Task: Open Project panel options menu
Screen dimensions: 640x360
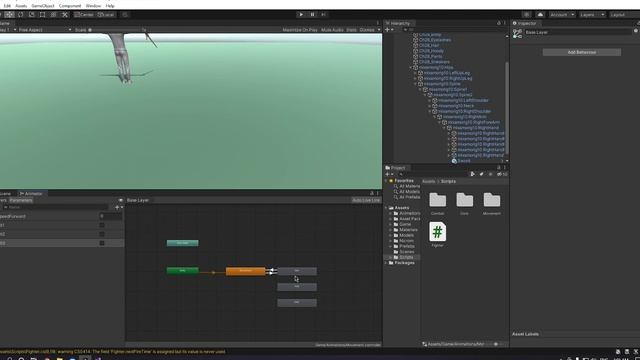Action: click(504, 167)
